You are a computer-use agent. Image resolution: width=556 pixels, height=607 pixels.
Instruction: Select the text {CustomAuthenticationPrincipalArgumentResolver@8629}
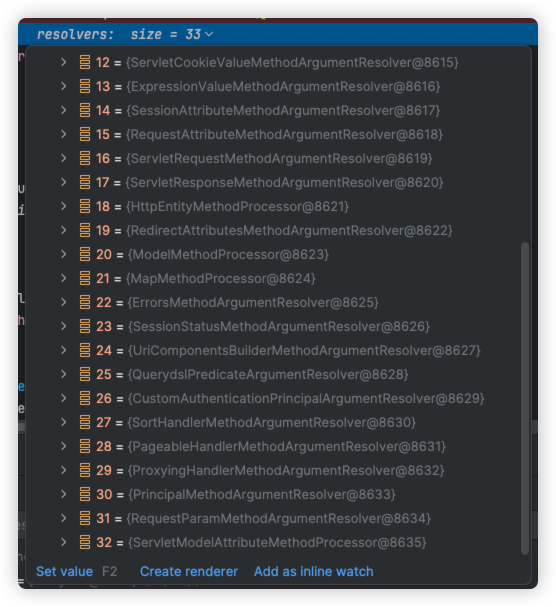pyautogui.click(x=306, y=398)
